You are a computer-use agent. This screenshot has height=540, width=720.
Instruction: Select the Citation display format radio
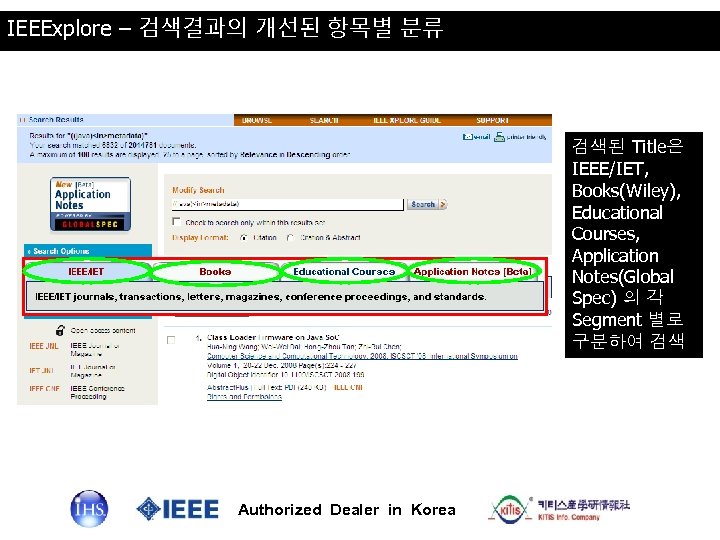[x=244, y=237]
